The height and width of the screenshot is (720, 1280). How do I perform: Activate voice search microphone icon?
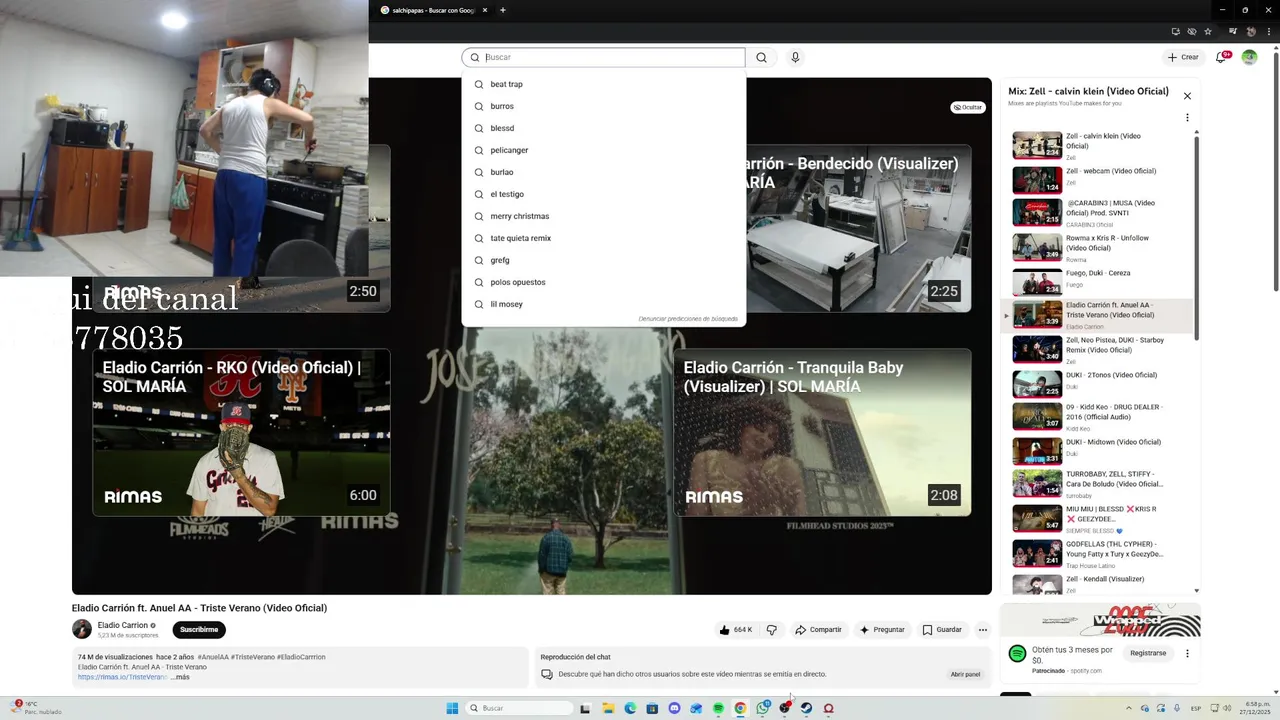(x=795, y=57)
